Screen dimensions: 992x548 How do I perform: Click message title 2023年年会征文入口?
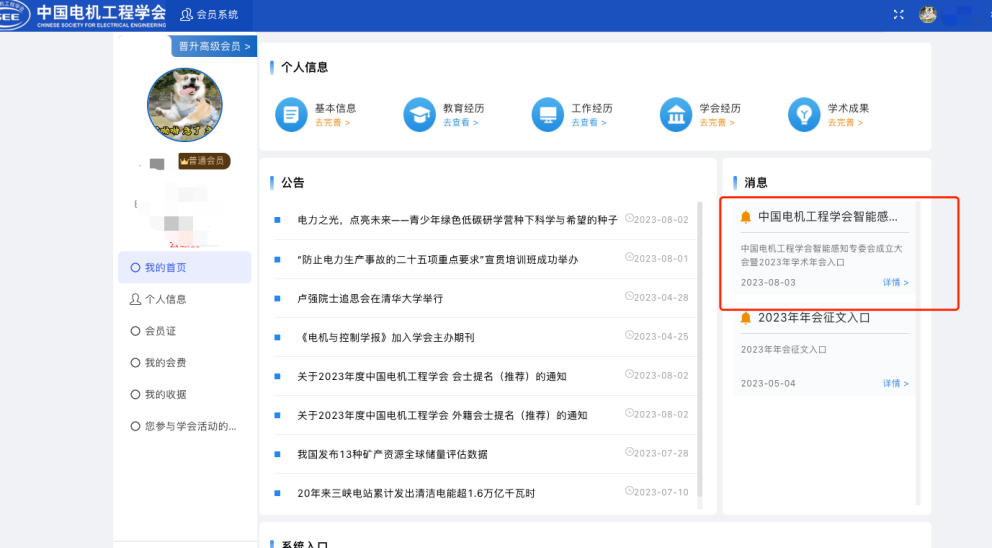(x=814, y=318)
